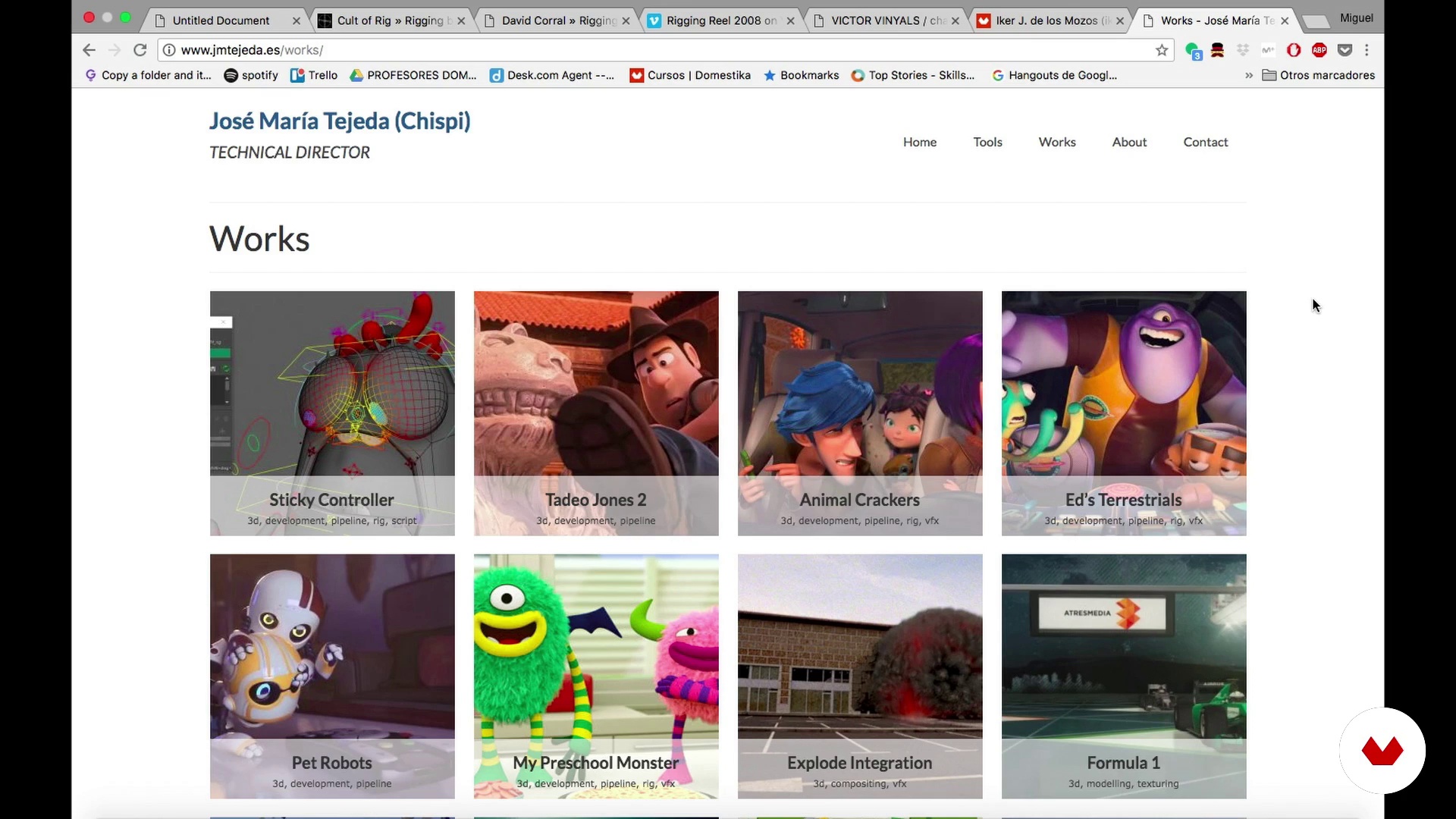Bookmark this page with the star icon
The image size is (1456, 819).
pos(1162,50)
